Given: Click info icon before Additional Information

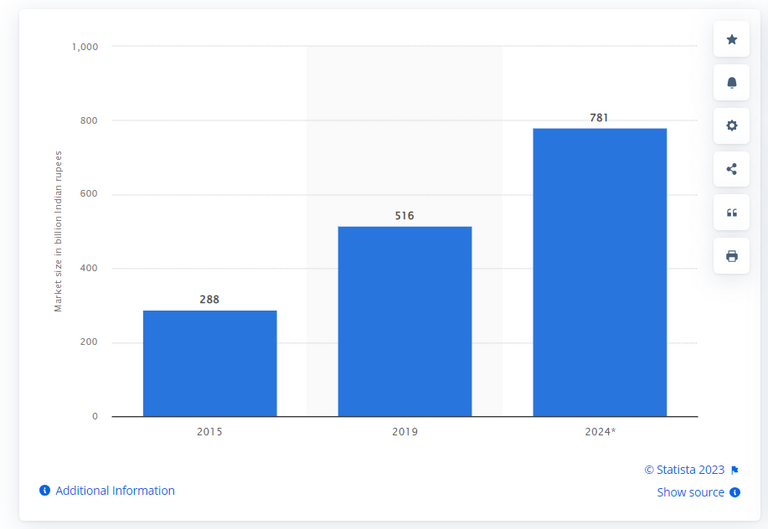Looking at the screenshot, I should click(45, 491).
